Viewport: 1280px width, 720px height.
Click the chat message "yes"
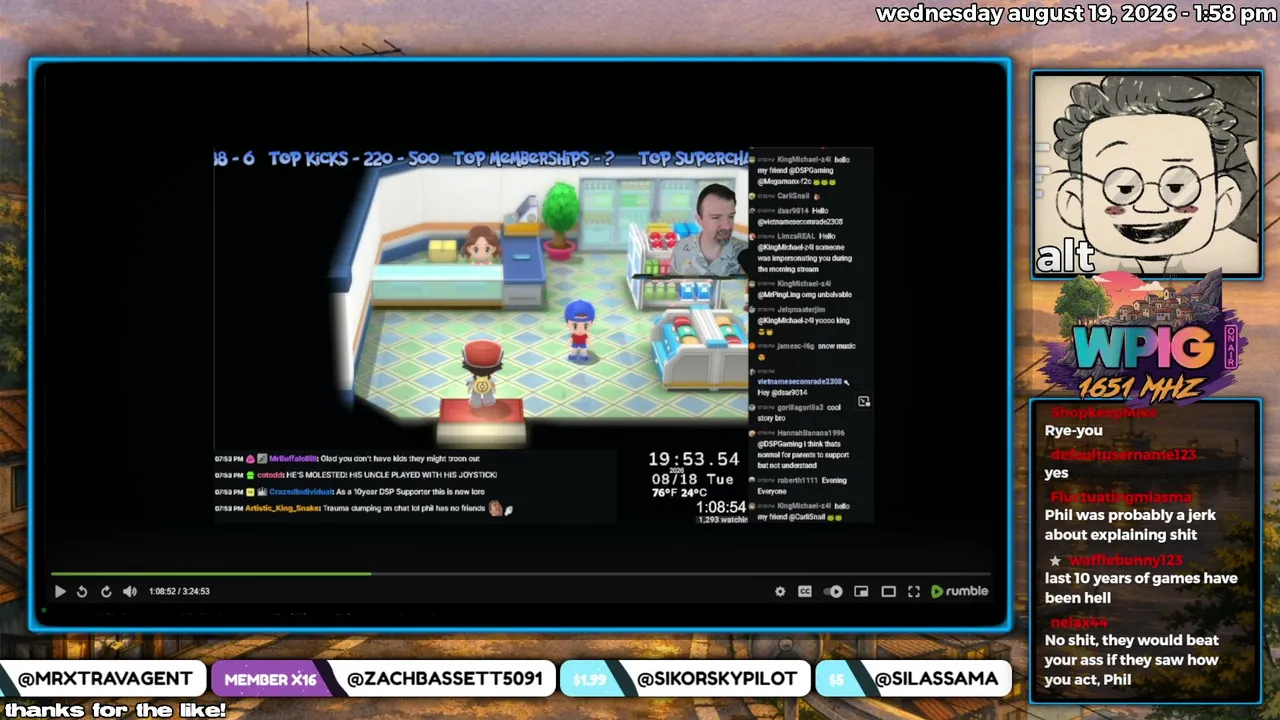(1057, 473)
